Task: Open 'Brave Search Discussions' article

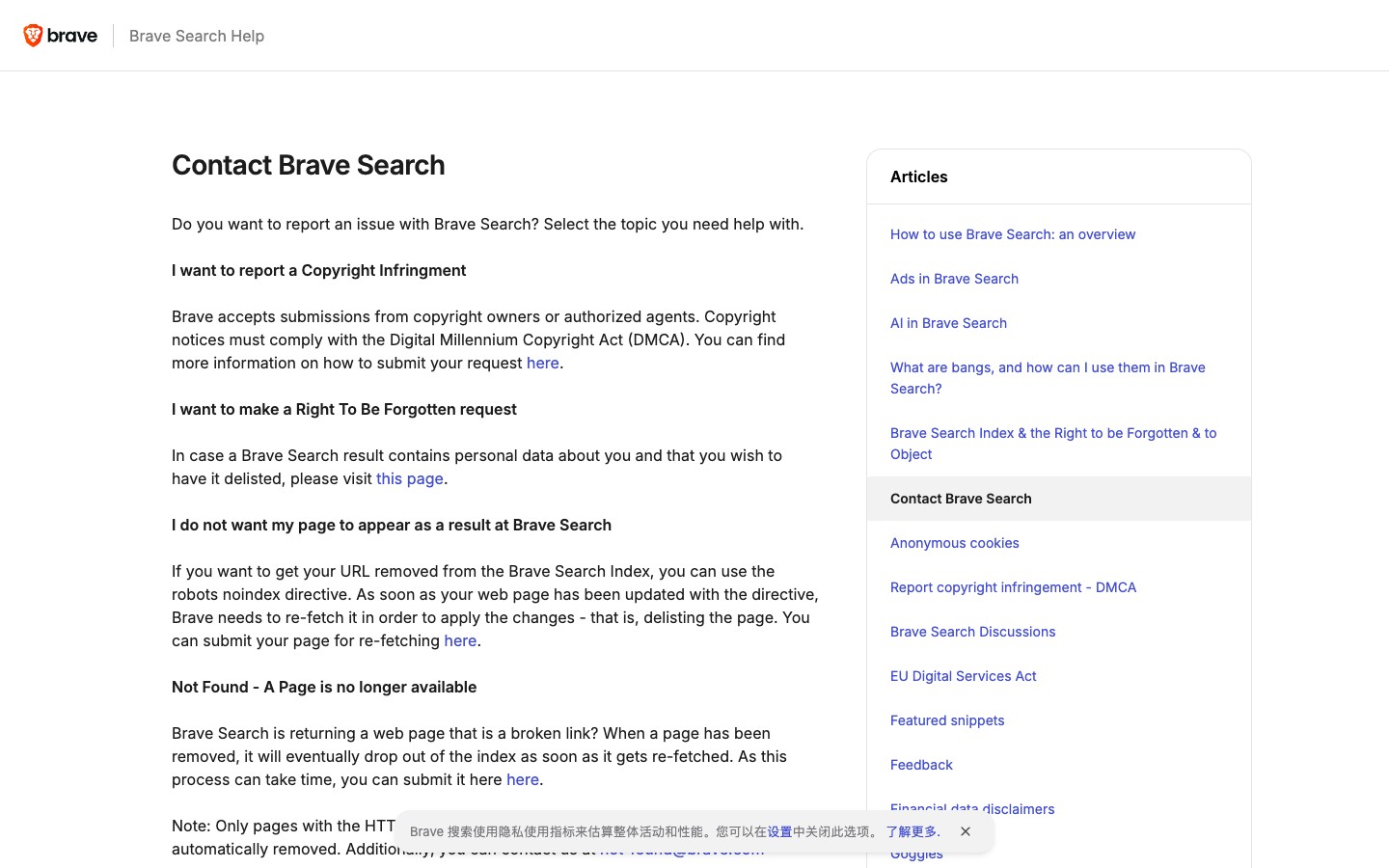Action: (x=972, y=632)
